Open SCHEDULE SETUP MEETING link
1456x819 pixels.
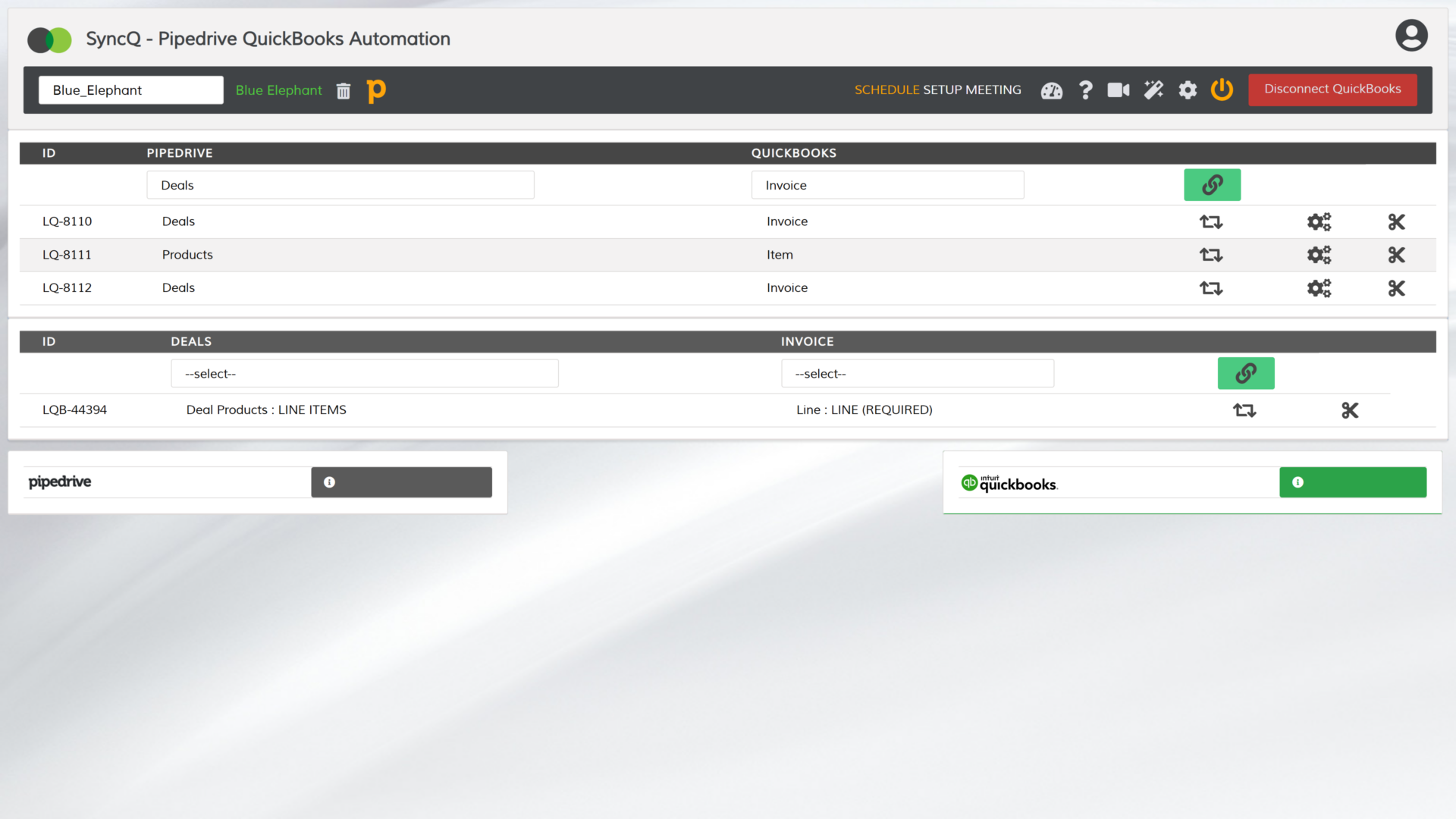(937, 89)
